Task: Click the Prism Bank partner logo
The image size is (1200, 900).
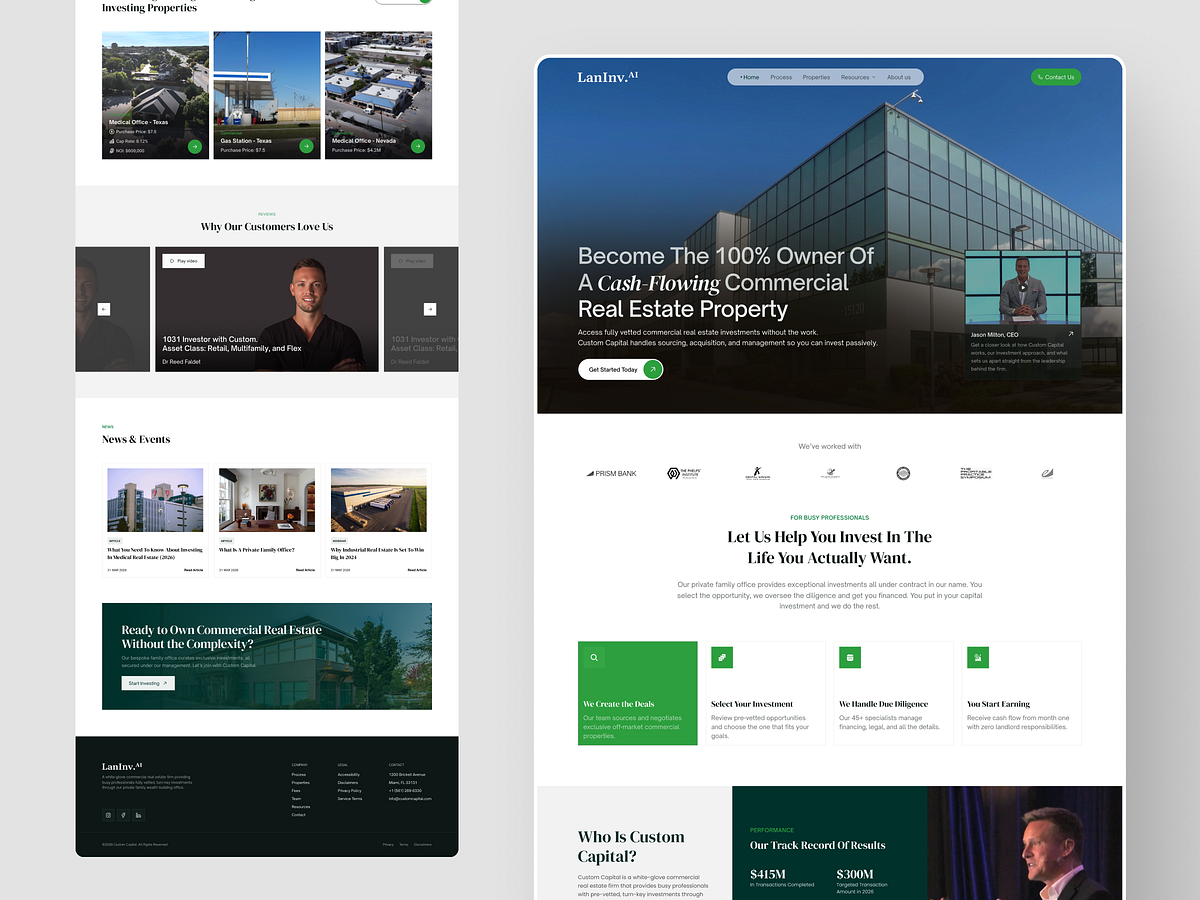Action: [x=611, y=473]
